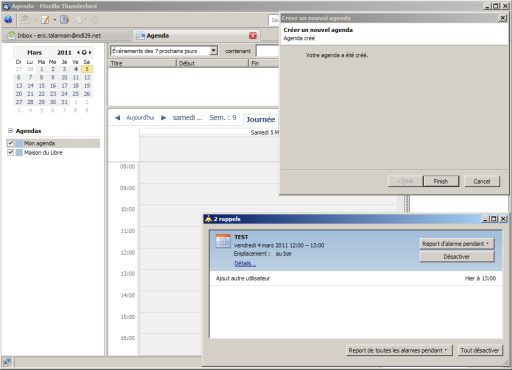Open the Report de toutes les alarmes dropdown

[399, 350]
